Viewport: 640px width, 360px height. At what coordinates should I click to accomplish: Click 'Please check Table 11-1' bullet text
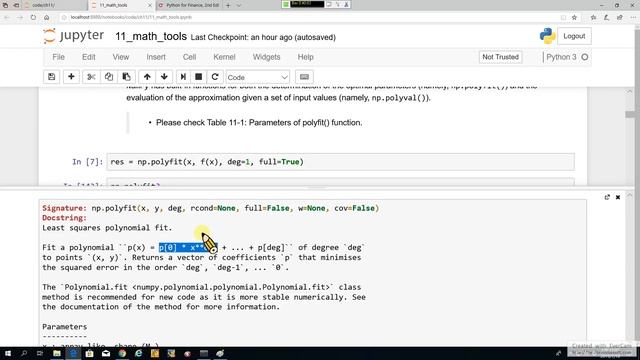click(x=259, y=122)
